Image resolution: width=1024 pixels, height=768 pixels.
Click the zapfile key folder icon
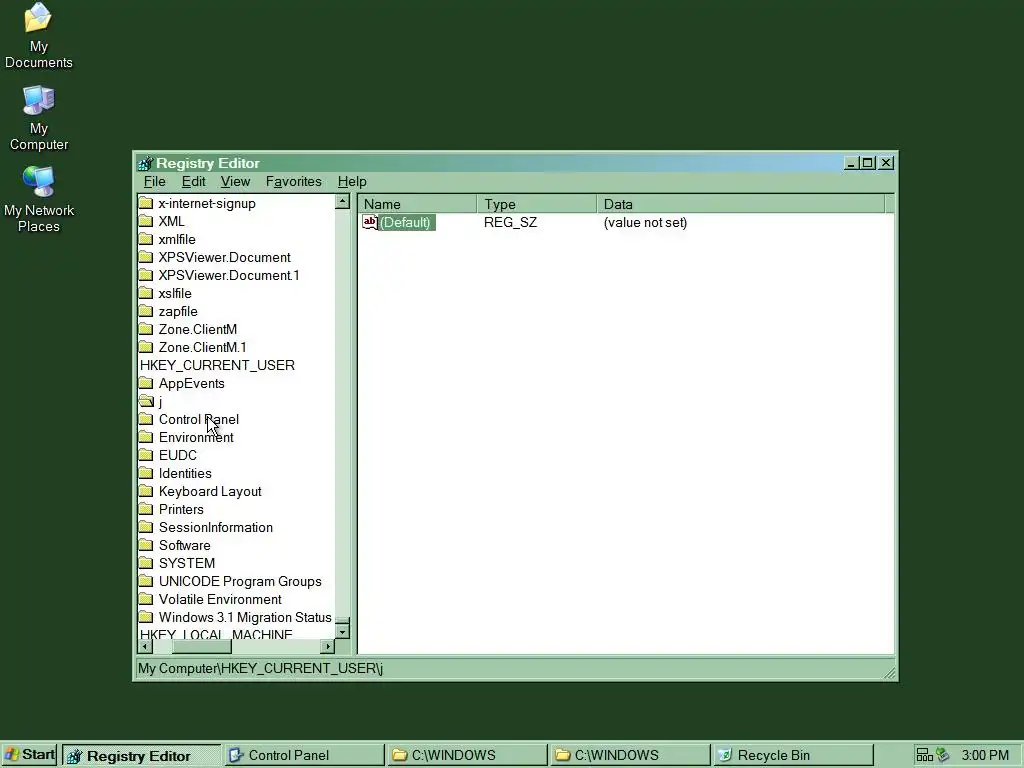[x=146, y=311]
